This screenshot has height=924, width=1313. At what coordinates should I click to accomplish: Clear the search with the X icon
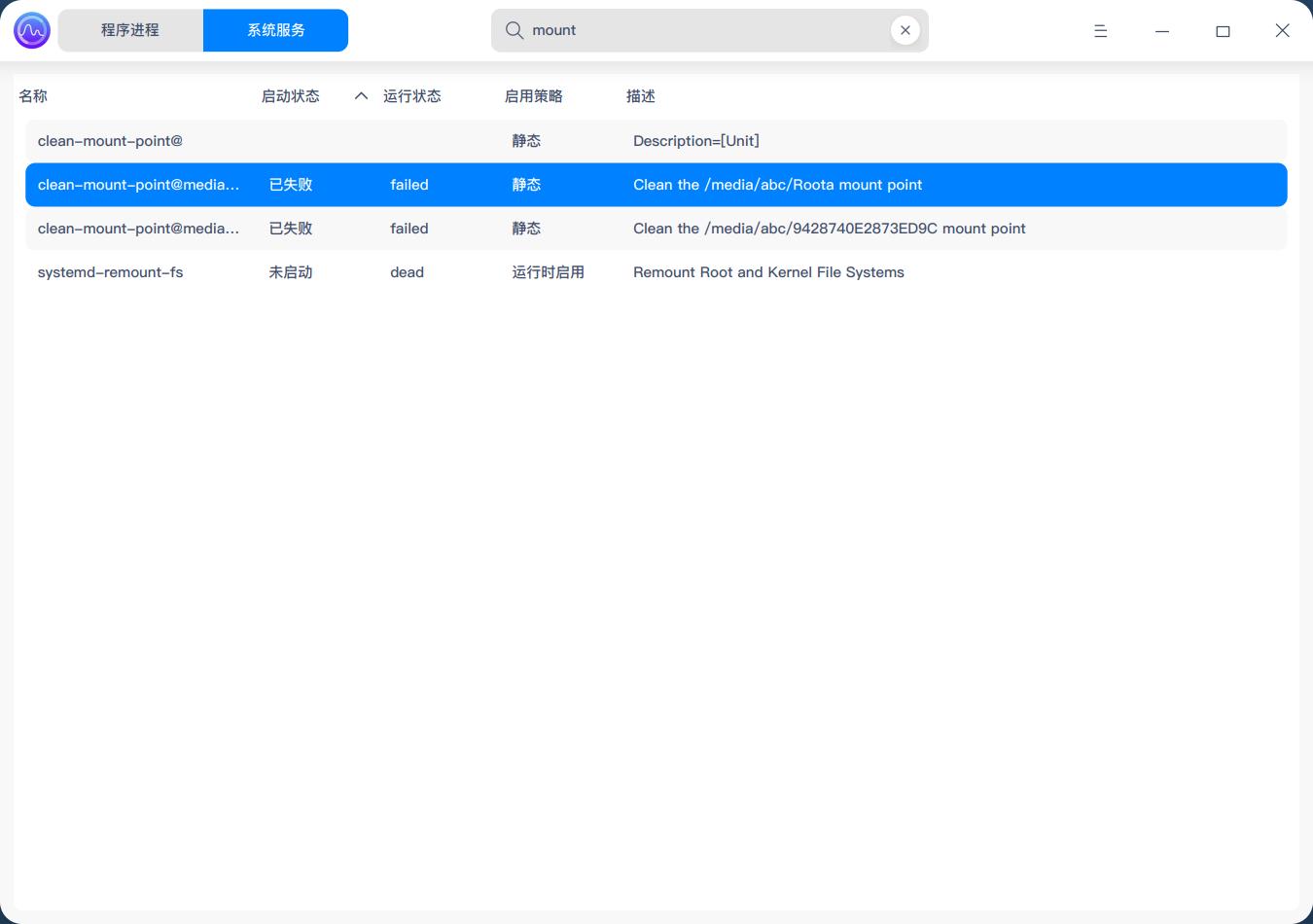click(905, 30)
